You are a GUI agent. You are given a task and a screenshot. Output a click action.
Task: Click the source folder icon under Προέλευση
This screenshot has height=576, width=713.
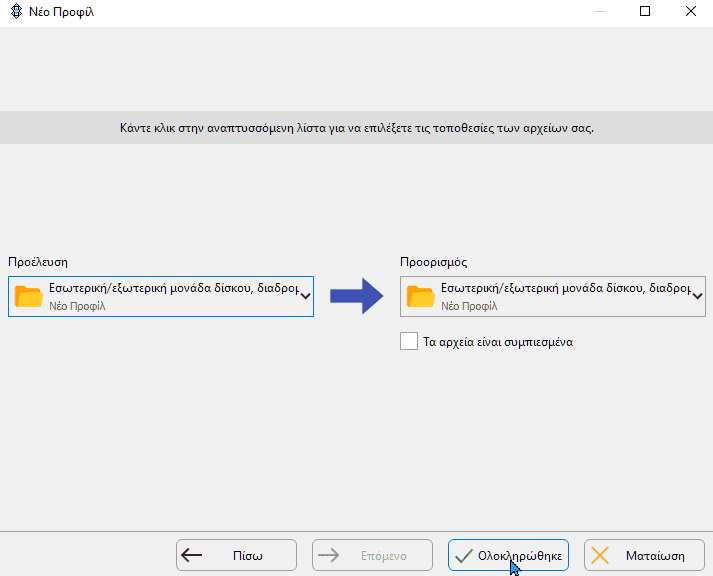click(29, 296)
